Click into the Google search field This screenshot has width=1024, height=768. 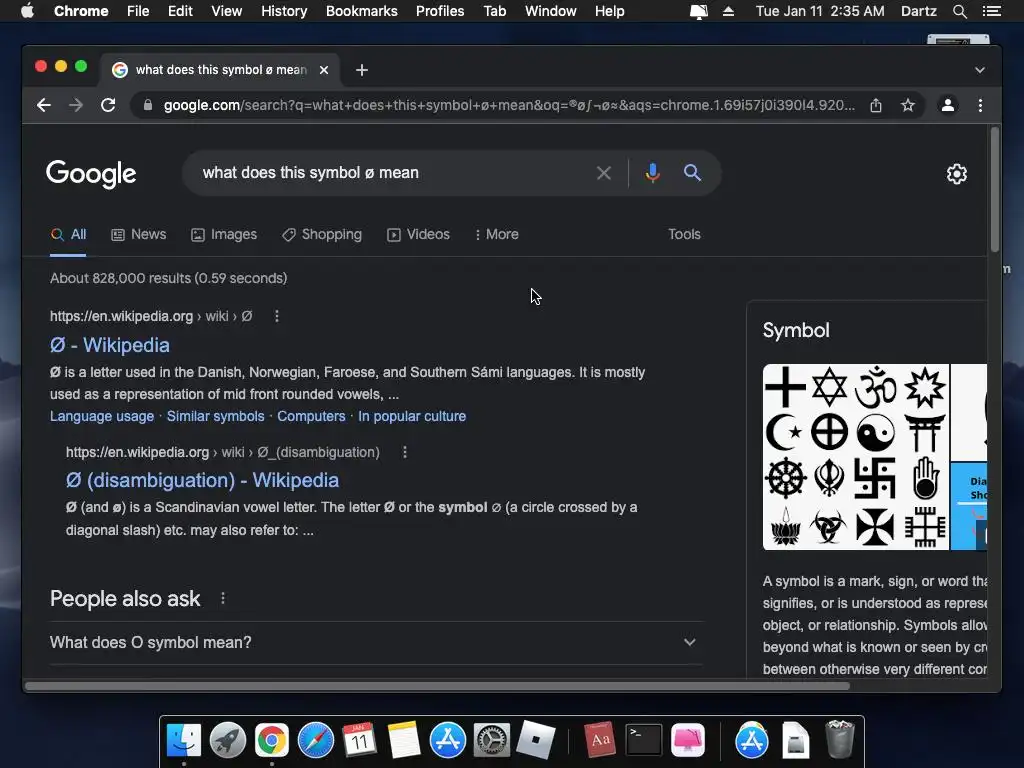(392, 173)
